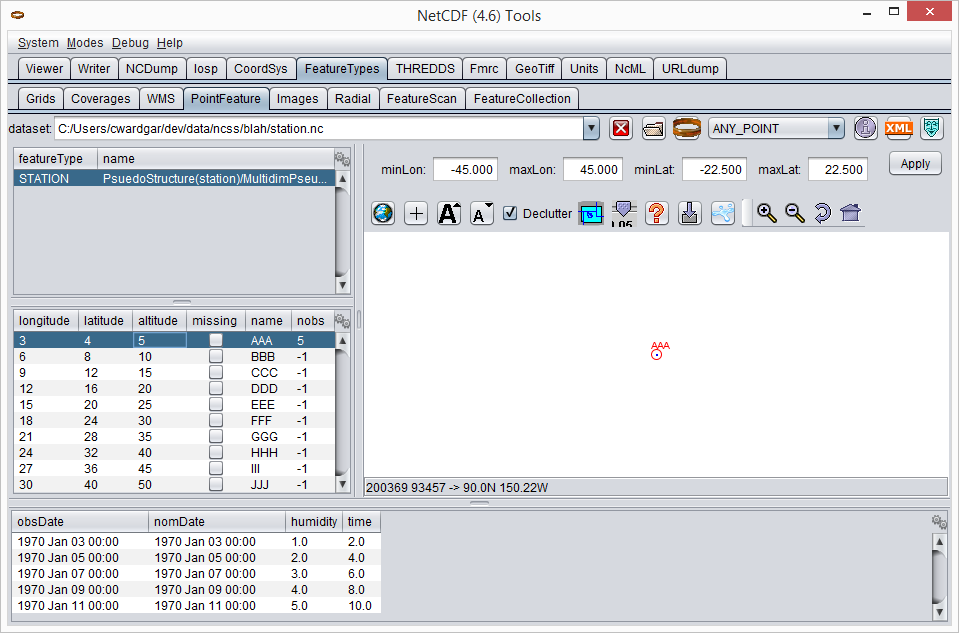
Task: Click the zoom in magnifier icon
Action: pyautogui.click(x=767, y=213)
